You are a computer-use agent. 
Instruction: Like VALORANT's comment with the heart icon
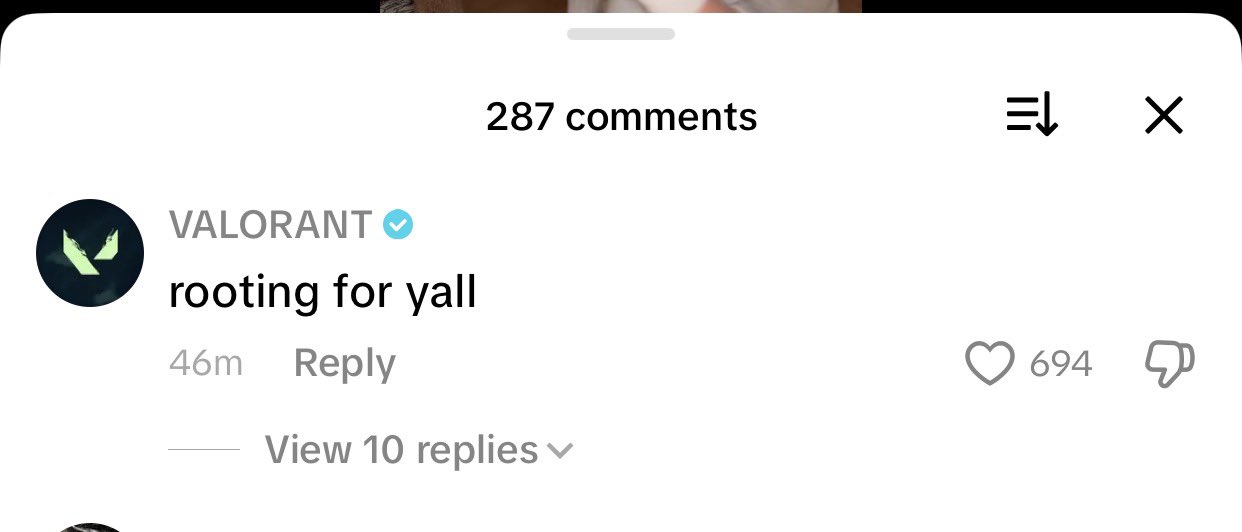tap(990, 363)
